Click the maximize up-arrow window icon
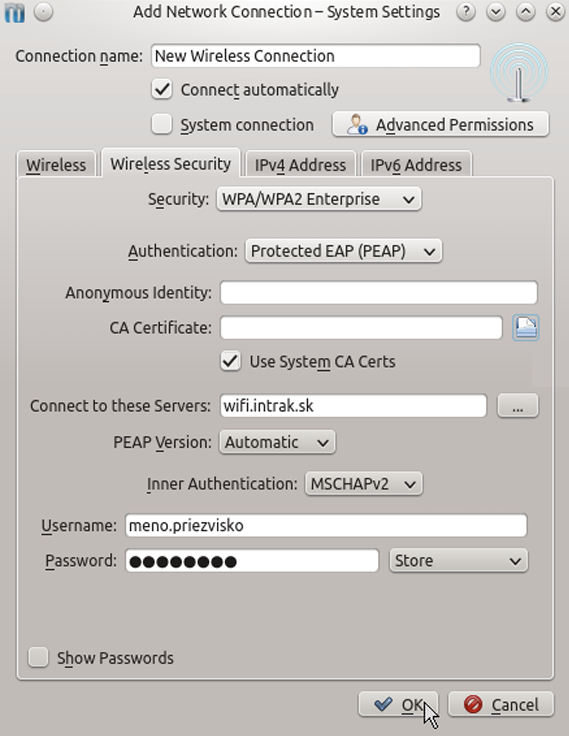 tap(526, 12)
